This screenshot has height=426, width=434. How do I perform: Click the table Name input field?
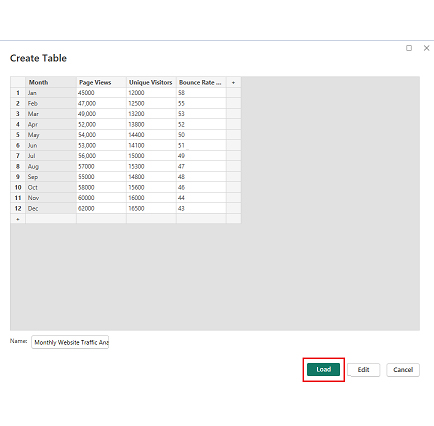[x=70, y=342]
